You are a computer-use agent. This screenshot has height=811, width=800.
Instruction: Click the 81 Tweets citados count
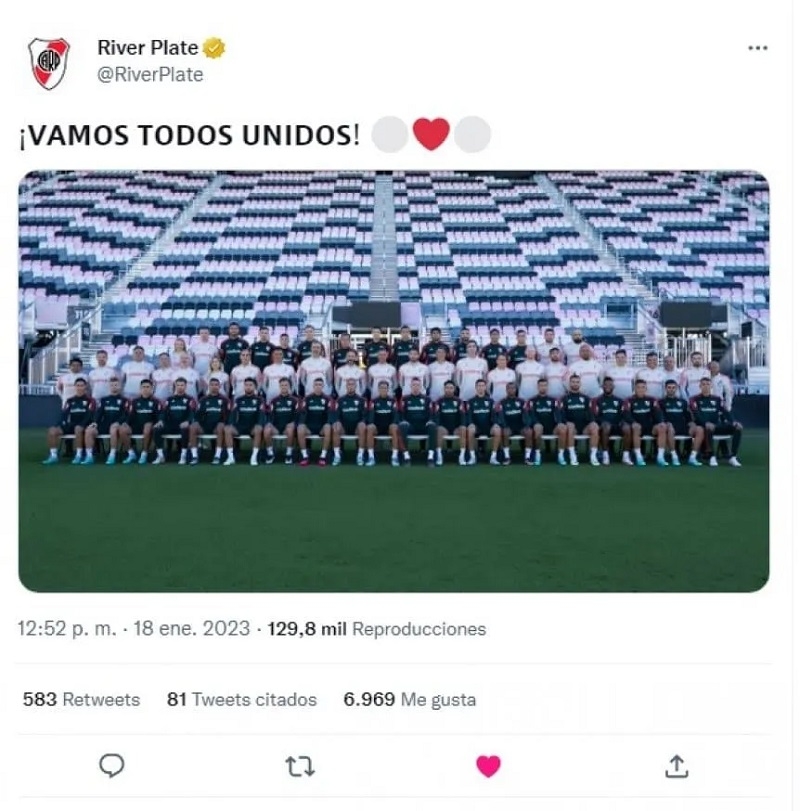pyautogui.click(x=241, y=699)
